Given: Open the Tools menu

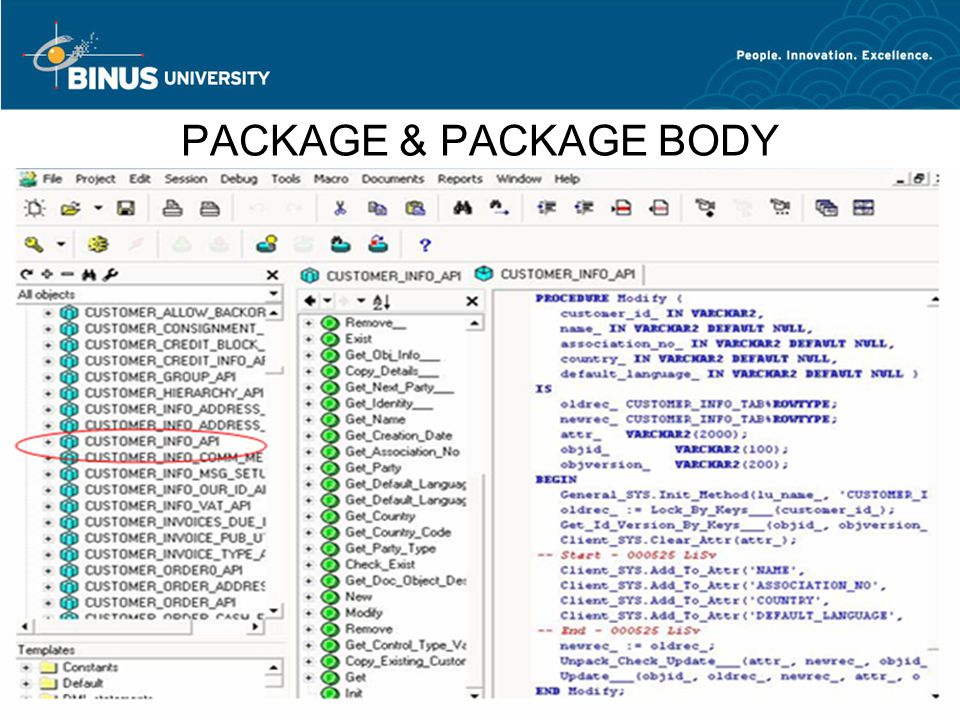Looking at the screenshot, I should [x=285, y=179].
